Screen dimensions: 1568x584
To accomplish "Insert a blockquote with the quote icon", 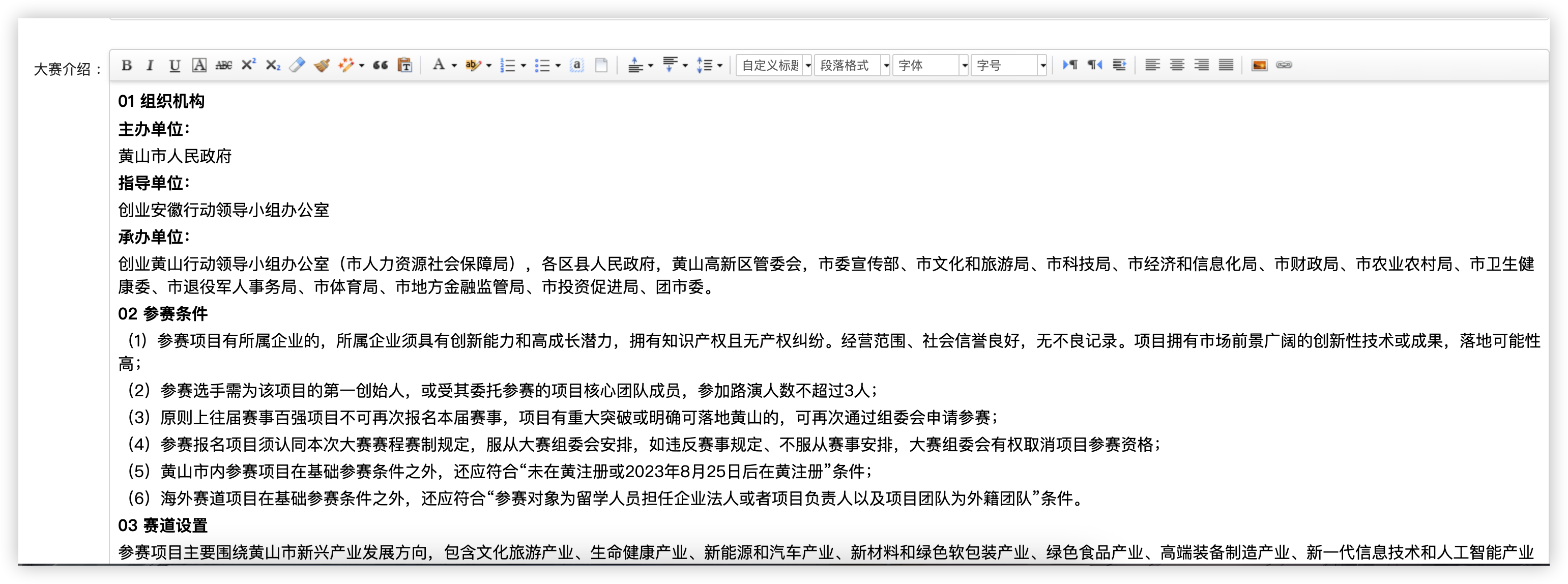I will (x=381, y=65).
